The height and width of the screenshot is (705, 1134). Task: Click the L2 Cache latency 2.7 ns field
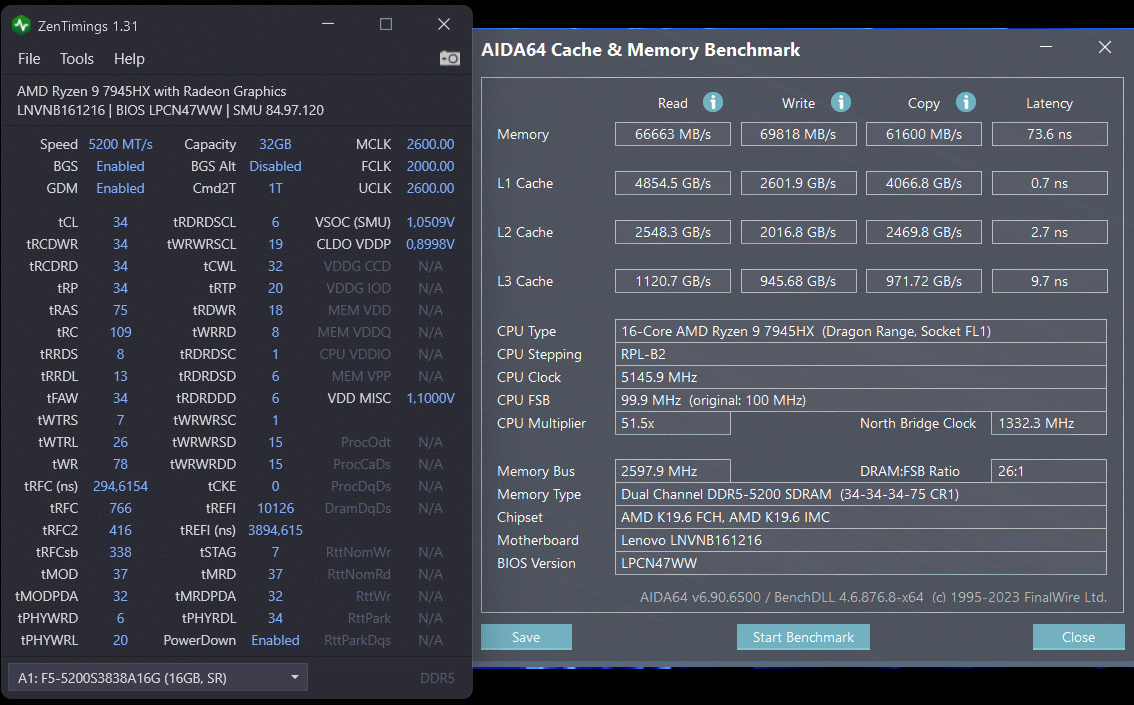(1049, 232)
